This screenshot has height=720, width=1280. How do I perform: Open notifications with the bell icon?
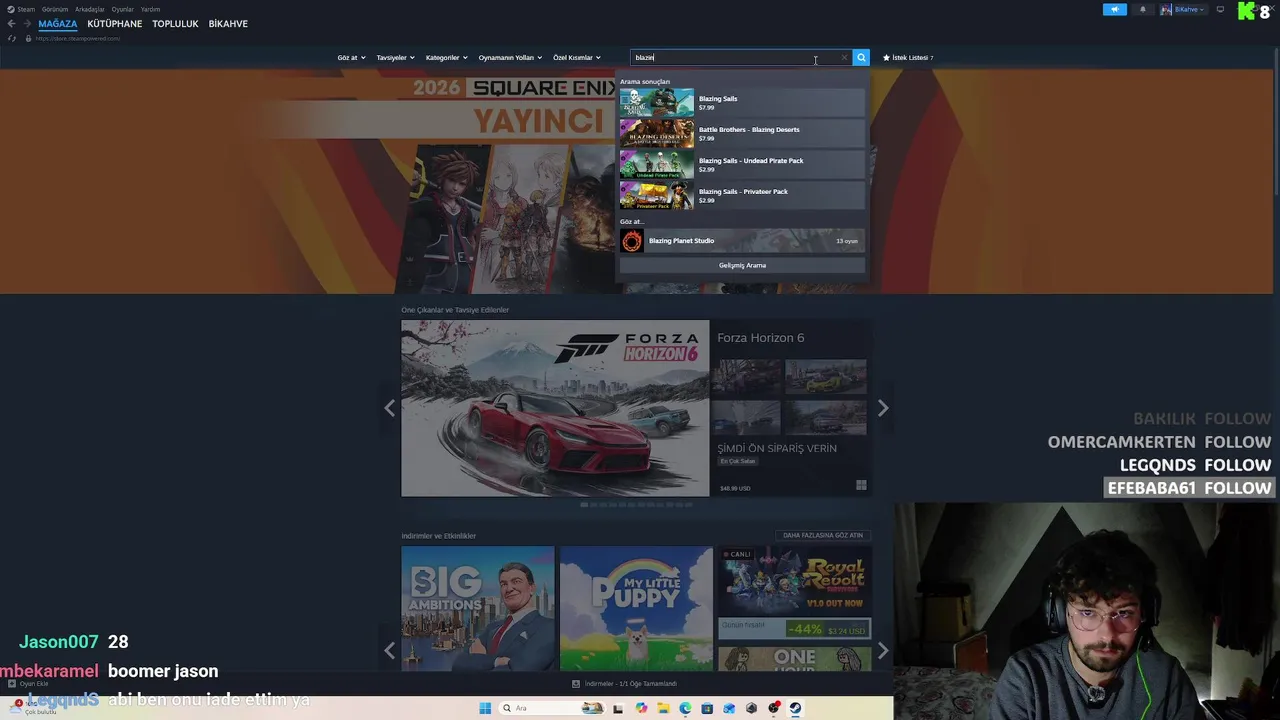pyautogui.click(x=1143, y=9)
